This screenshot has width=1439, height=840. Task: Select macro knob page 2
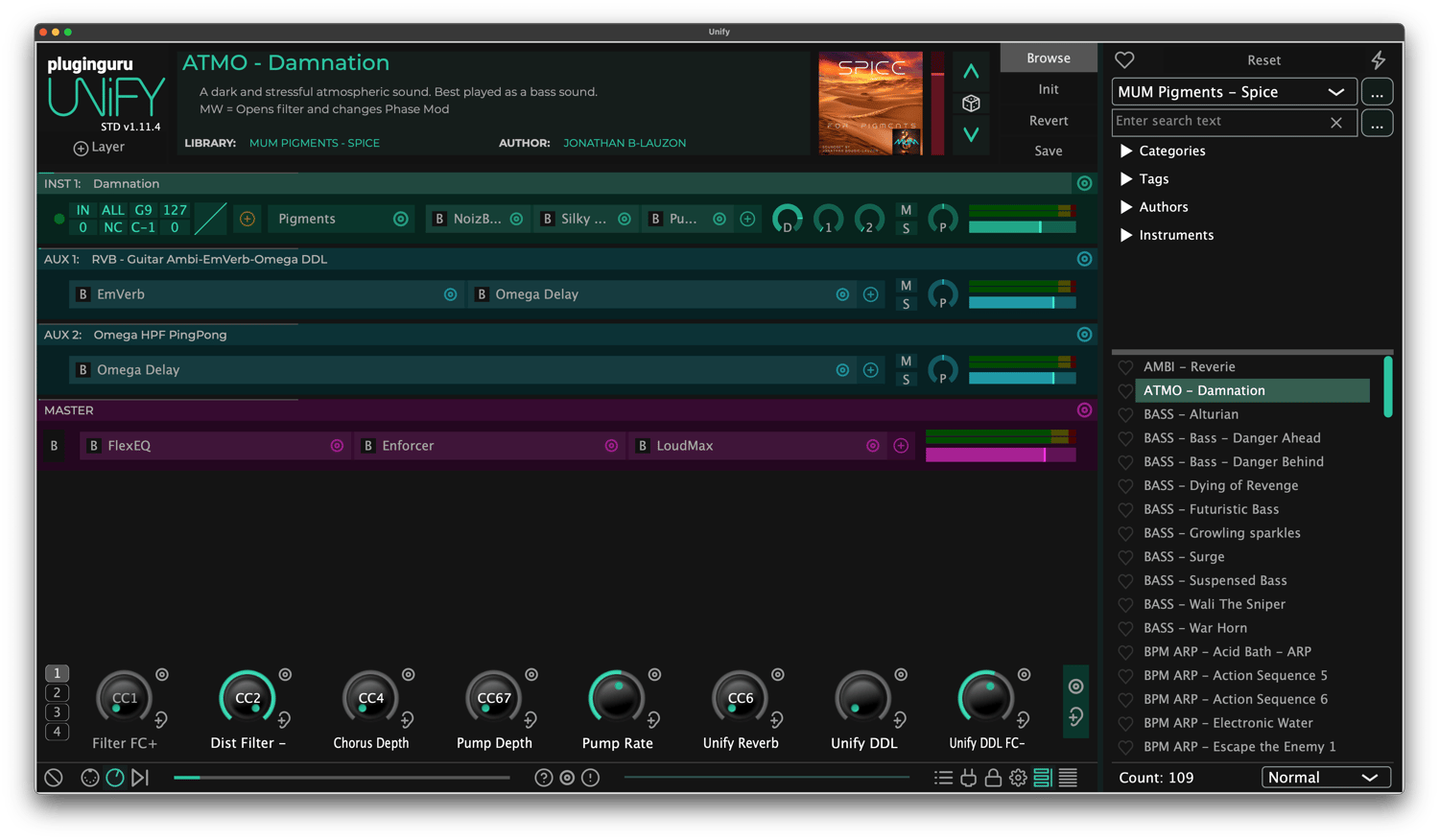(57, 692)
